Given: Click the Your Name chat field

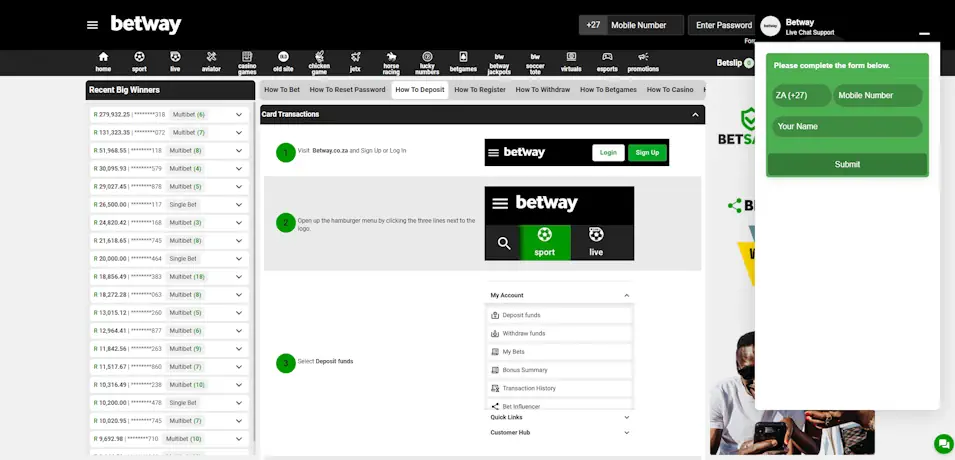Looking at the screenshot, I should tap(847, 127).
